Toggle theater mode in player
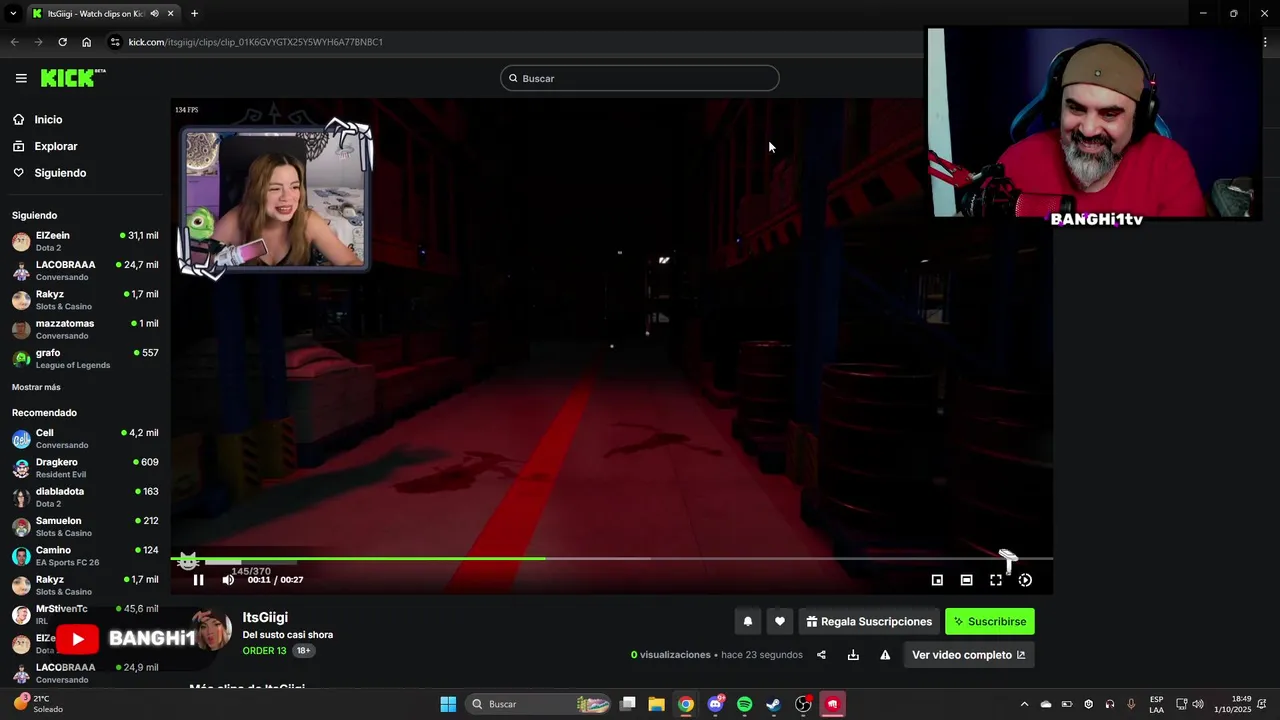The height and width of the screenshot is (720, 1280). tap(966, 580)
